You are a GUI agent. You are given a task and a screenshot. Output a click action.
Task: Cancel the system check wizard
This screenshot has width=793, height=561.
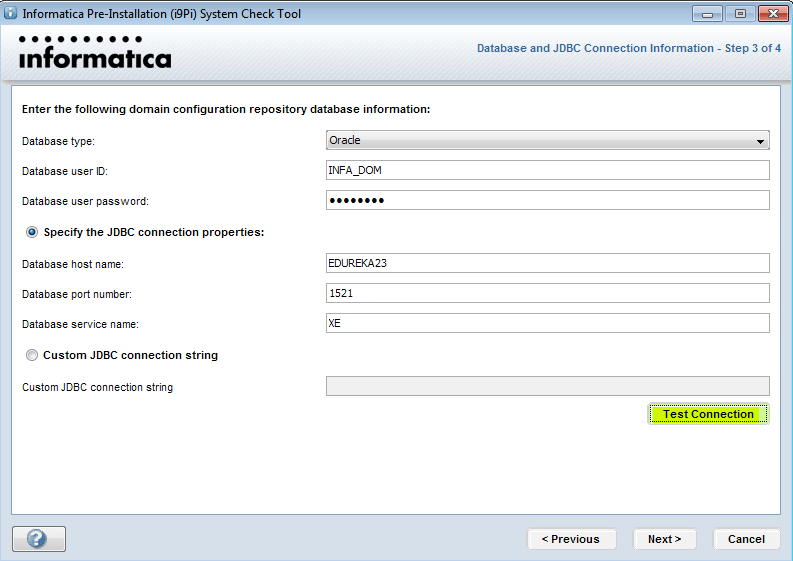click(746, 539)
